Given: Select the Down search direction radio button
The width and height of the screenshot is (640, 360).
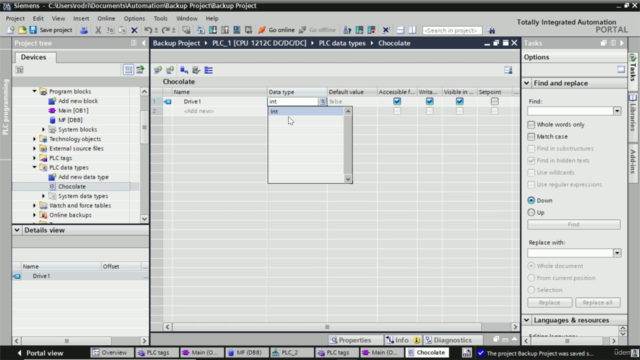Looking at the screenshot, I should pyautogui.click(x=531, y=200).
